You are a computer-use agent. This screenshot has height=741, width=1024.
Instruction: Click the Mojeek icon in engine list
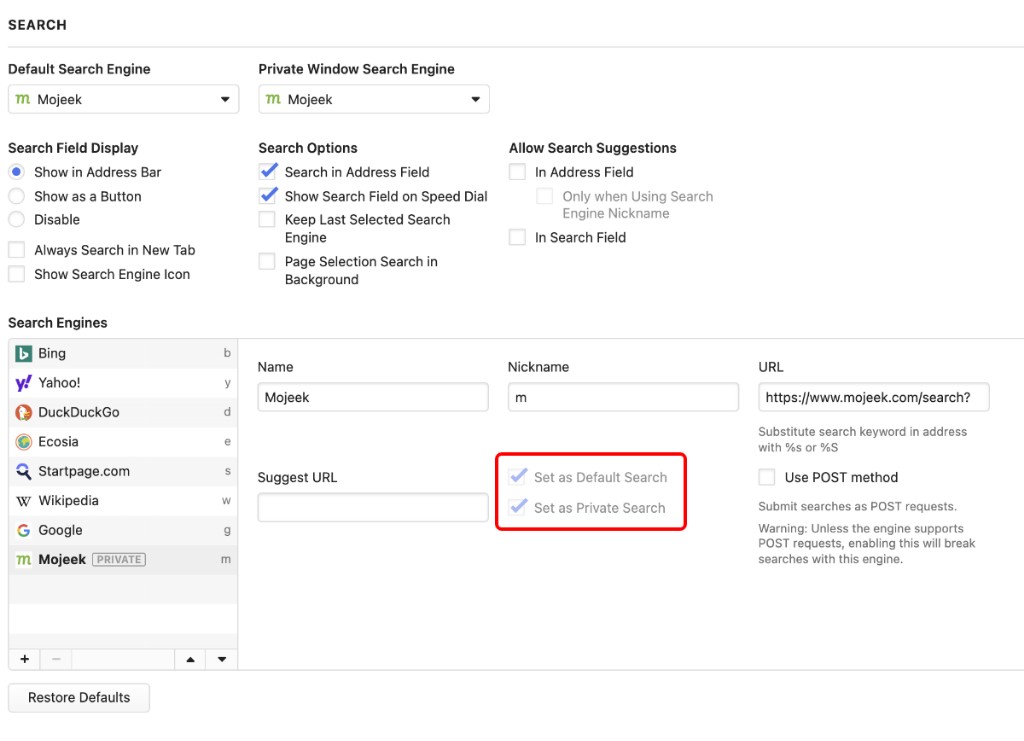pyautogui.click(x=24, y=560)
